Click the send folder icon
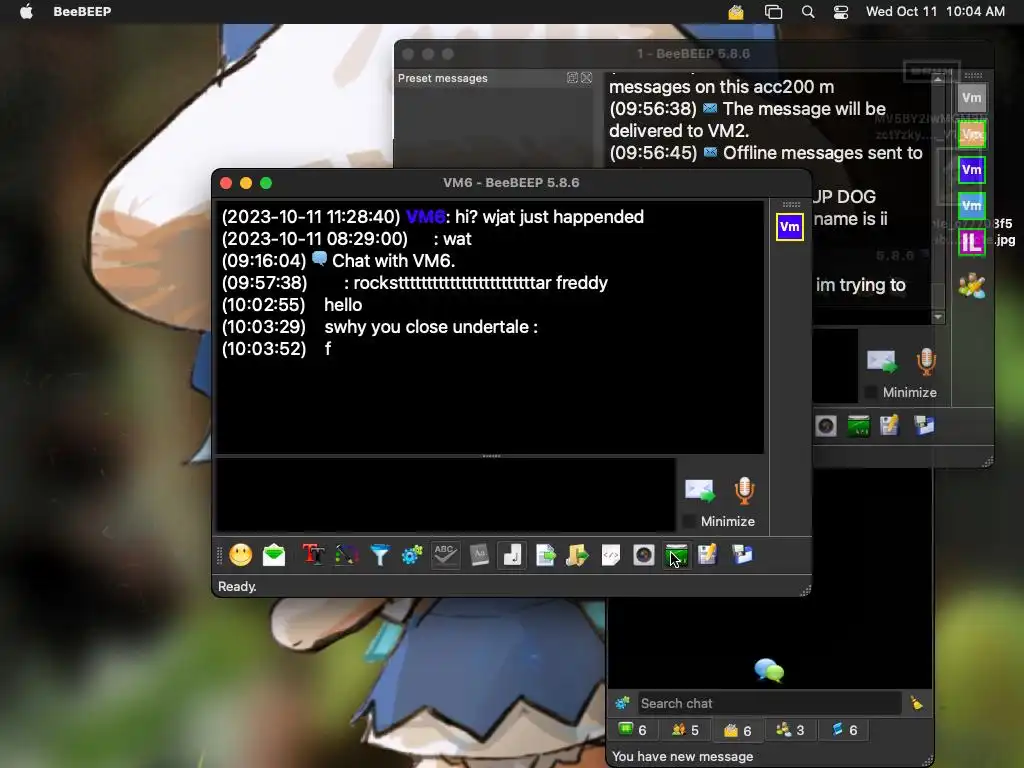 tap(577, 555)
